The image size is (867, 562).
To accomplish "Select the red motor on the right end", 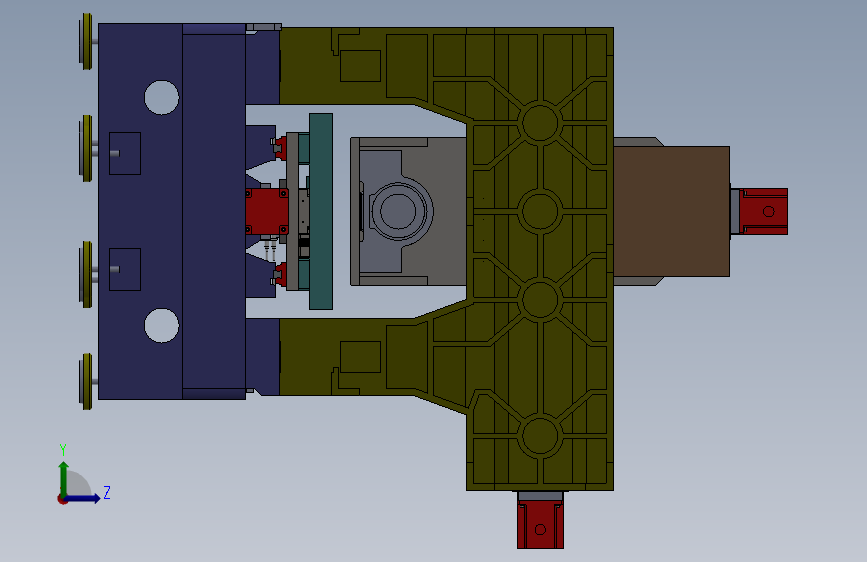I will [763, 211].
